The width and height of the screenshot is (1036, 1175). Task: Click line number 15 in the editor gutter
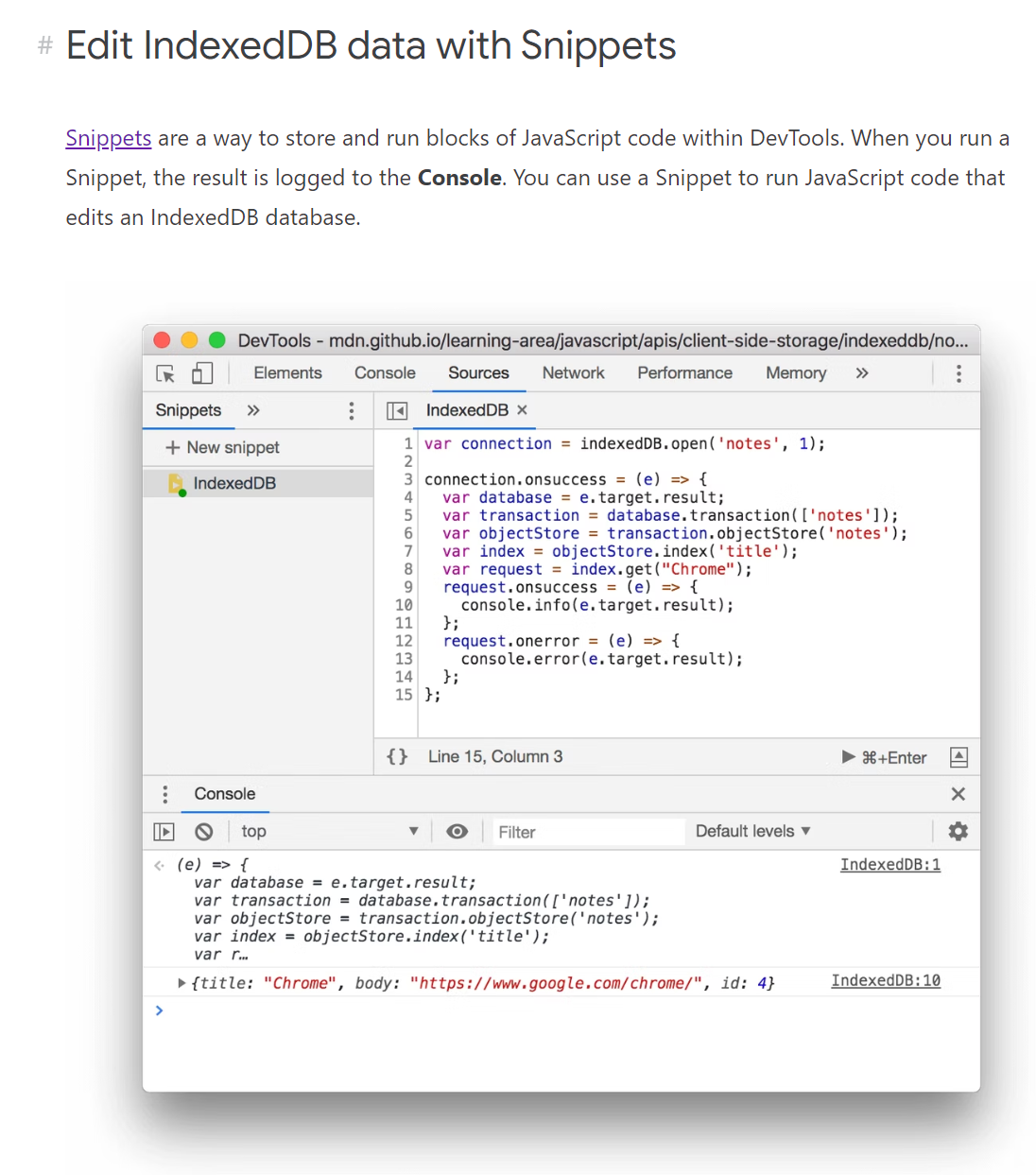(404, 695)
